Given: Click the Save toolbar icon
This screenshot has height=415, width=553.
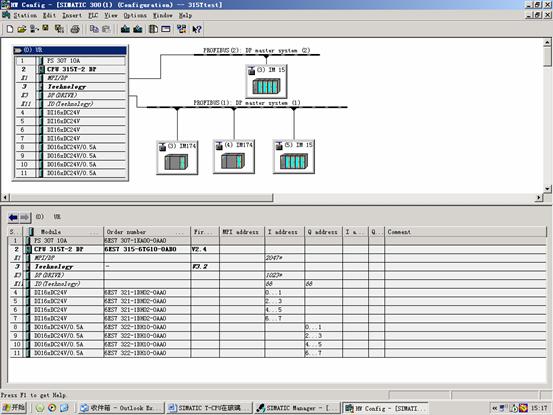Looking at the screenshot, I should pyautogui.click(x=46, y=29).
